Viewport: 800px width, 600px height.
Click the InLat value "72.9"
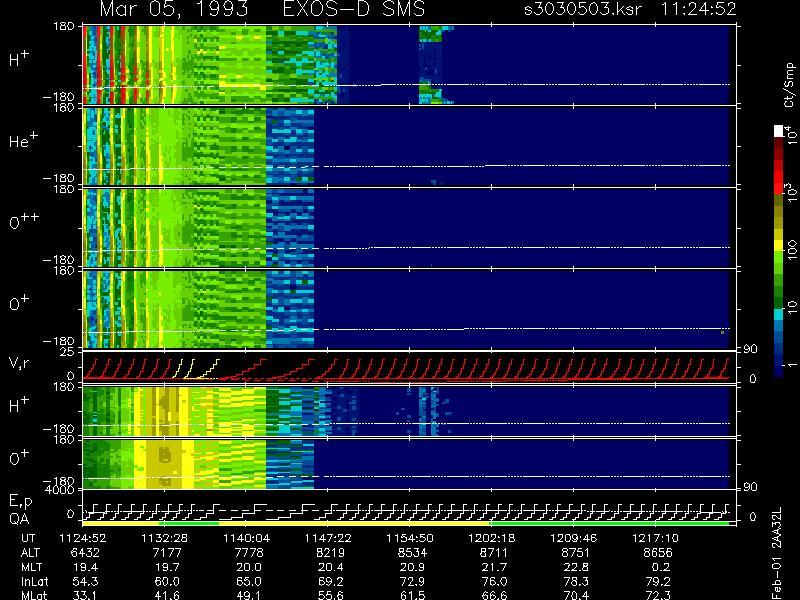click(x=412, y=581)
